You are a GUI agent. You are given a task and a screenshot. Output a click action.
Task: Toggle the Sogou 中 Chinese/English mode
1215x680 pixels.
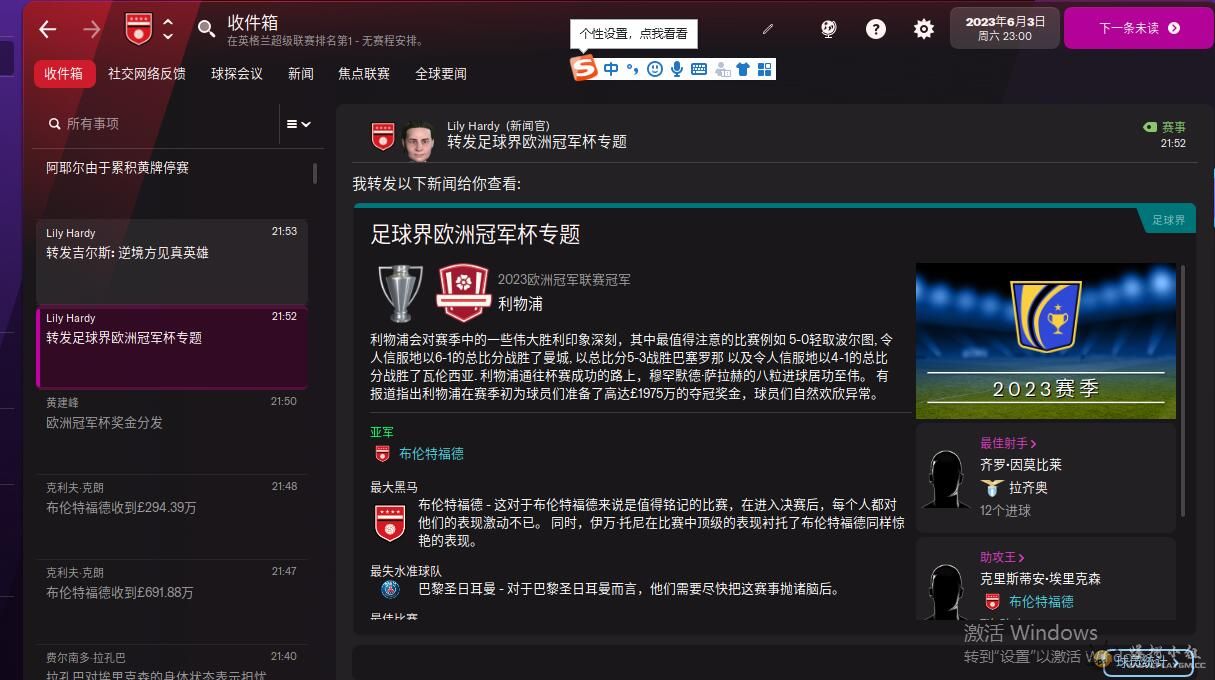click(x=611, y=69)
